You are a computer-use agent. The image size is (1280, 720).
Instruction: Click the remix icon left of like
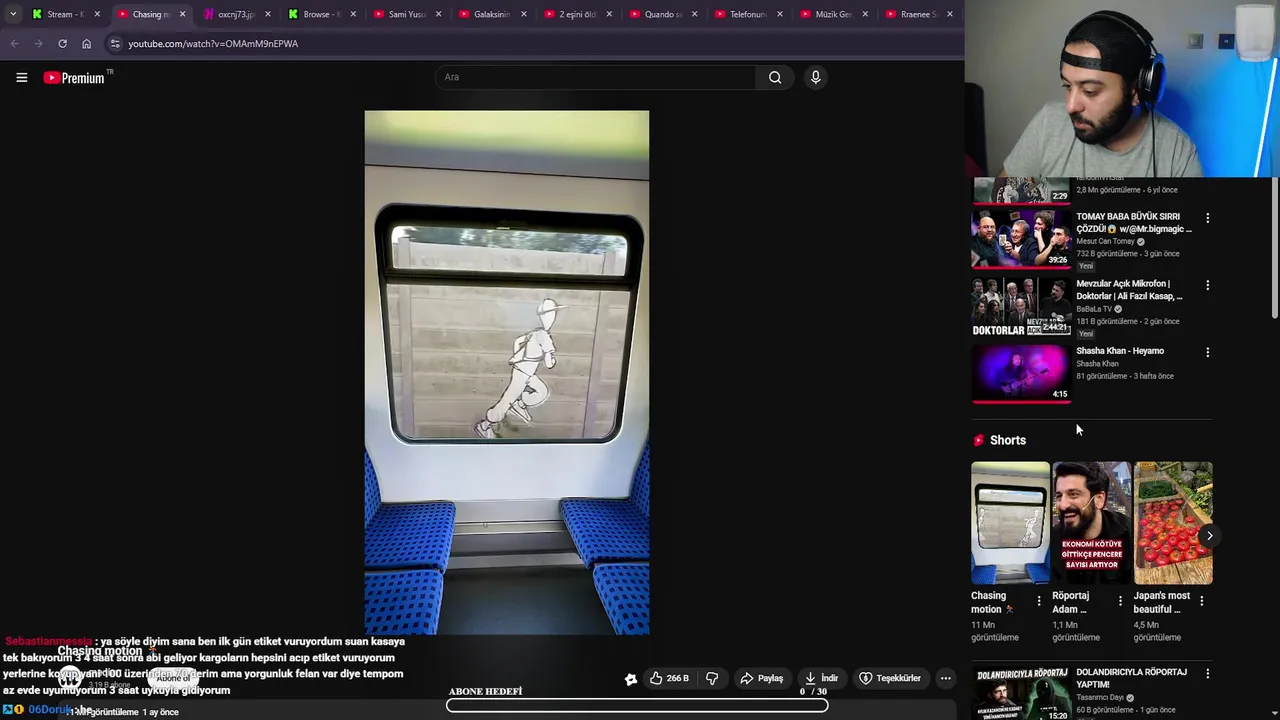(x=631, y=679)
